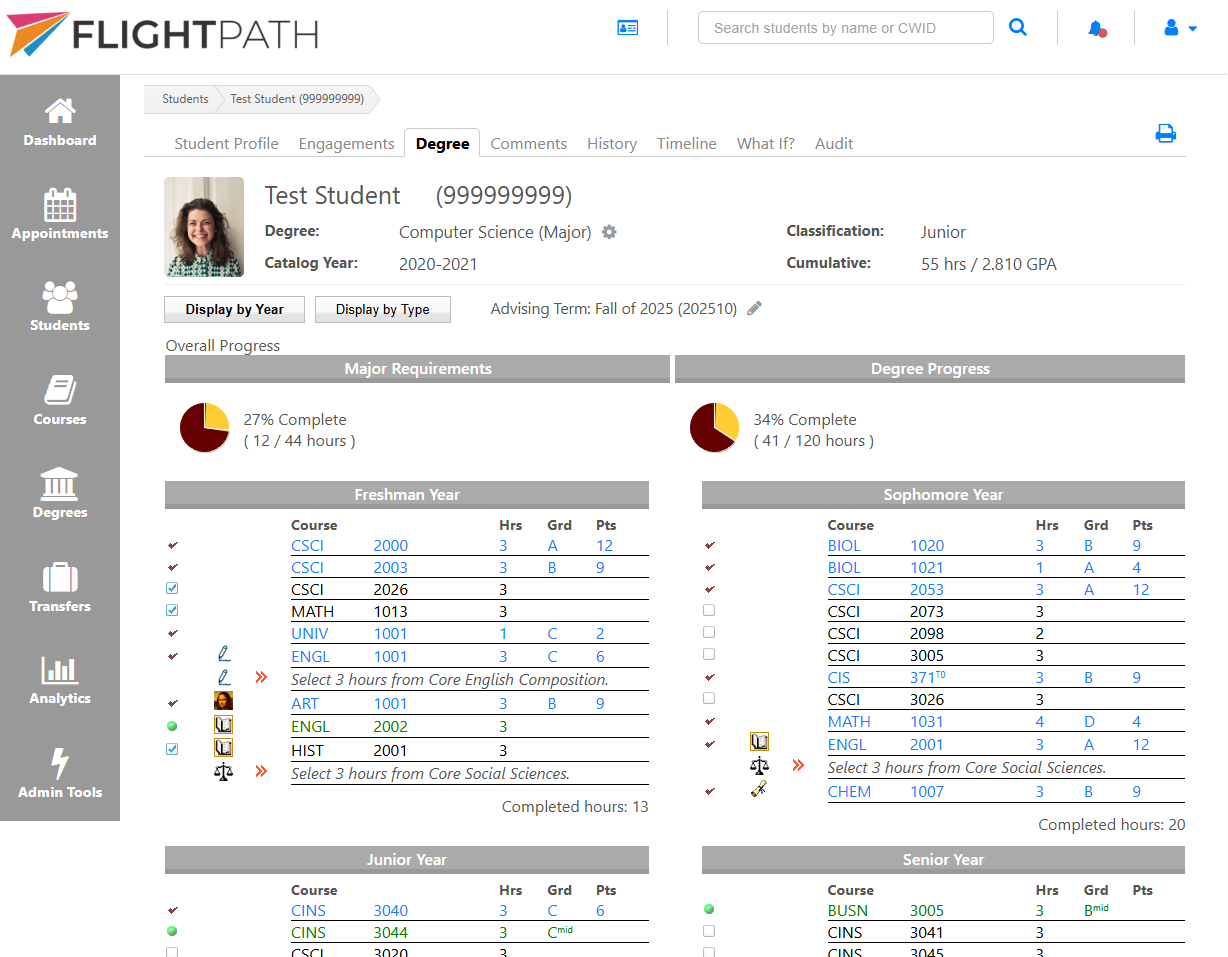The height and width of the screenshot is (957, 1228).
Task: Check the CSCI 3005 checkbox
Action: click(x=709, y=654)
